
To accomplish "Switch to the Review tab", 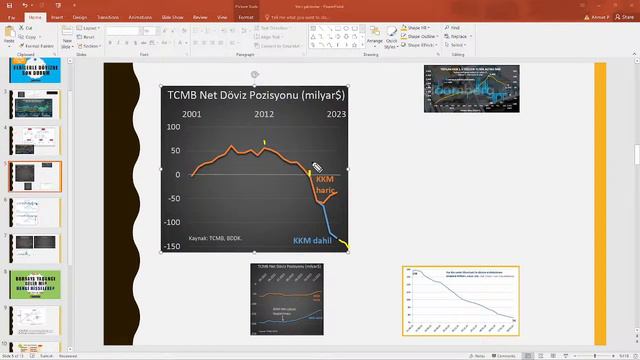I will point(200,17).
